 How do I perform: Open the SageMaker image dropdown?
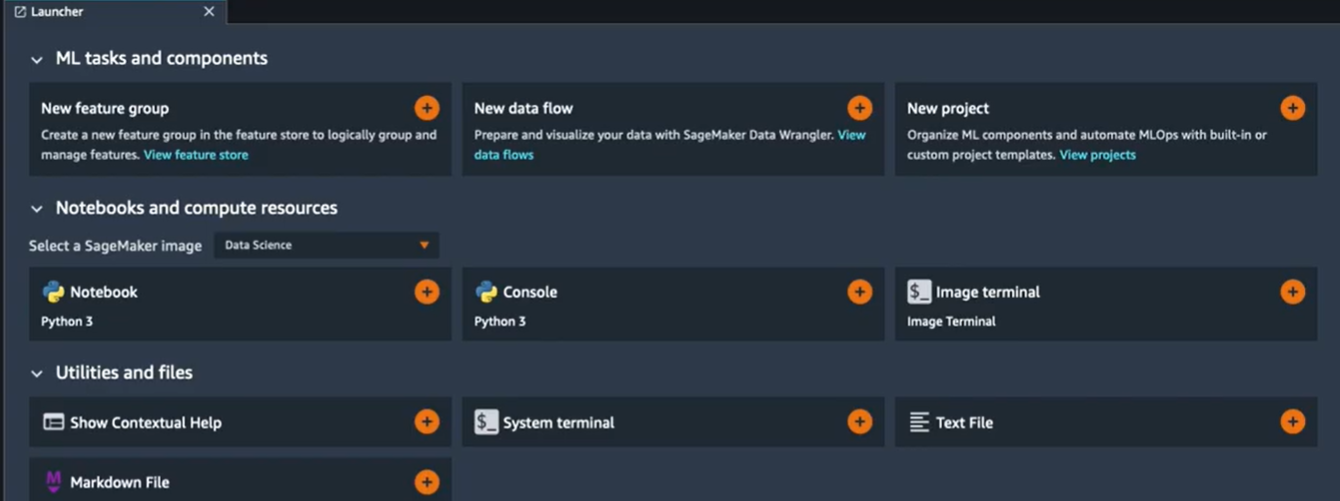[326, 245]
